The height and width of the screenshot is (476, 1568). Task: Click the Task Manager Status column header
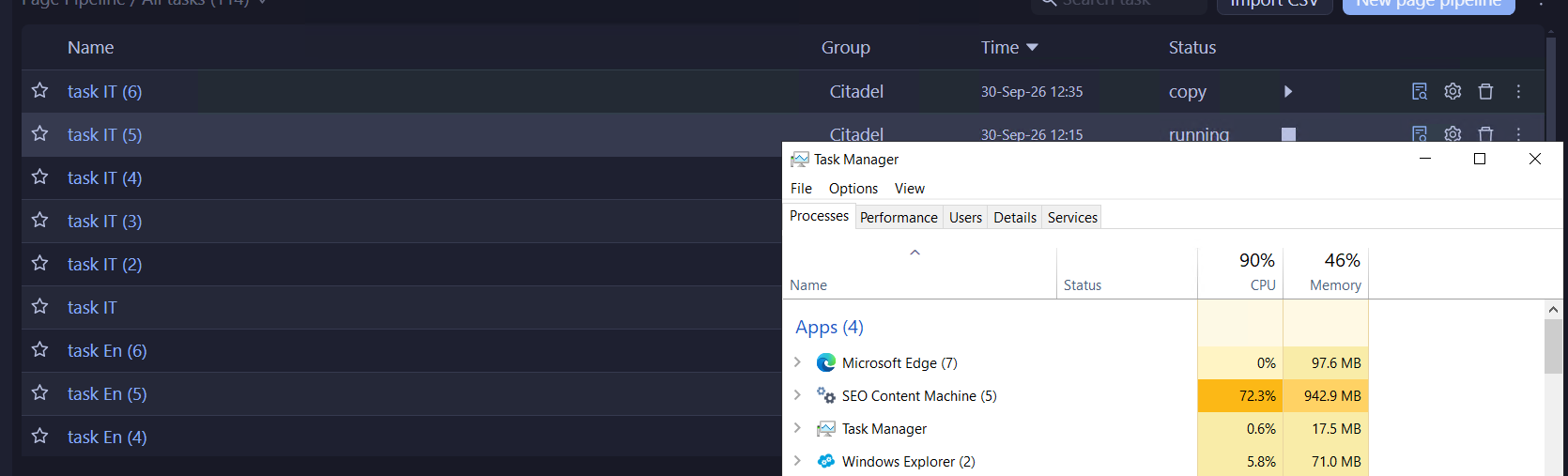point(1127,273)
